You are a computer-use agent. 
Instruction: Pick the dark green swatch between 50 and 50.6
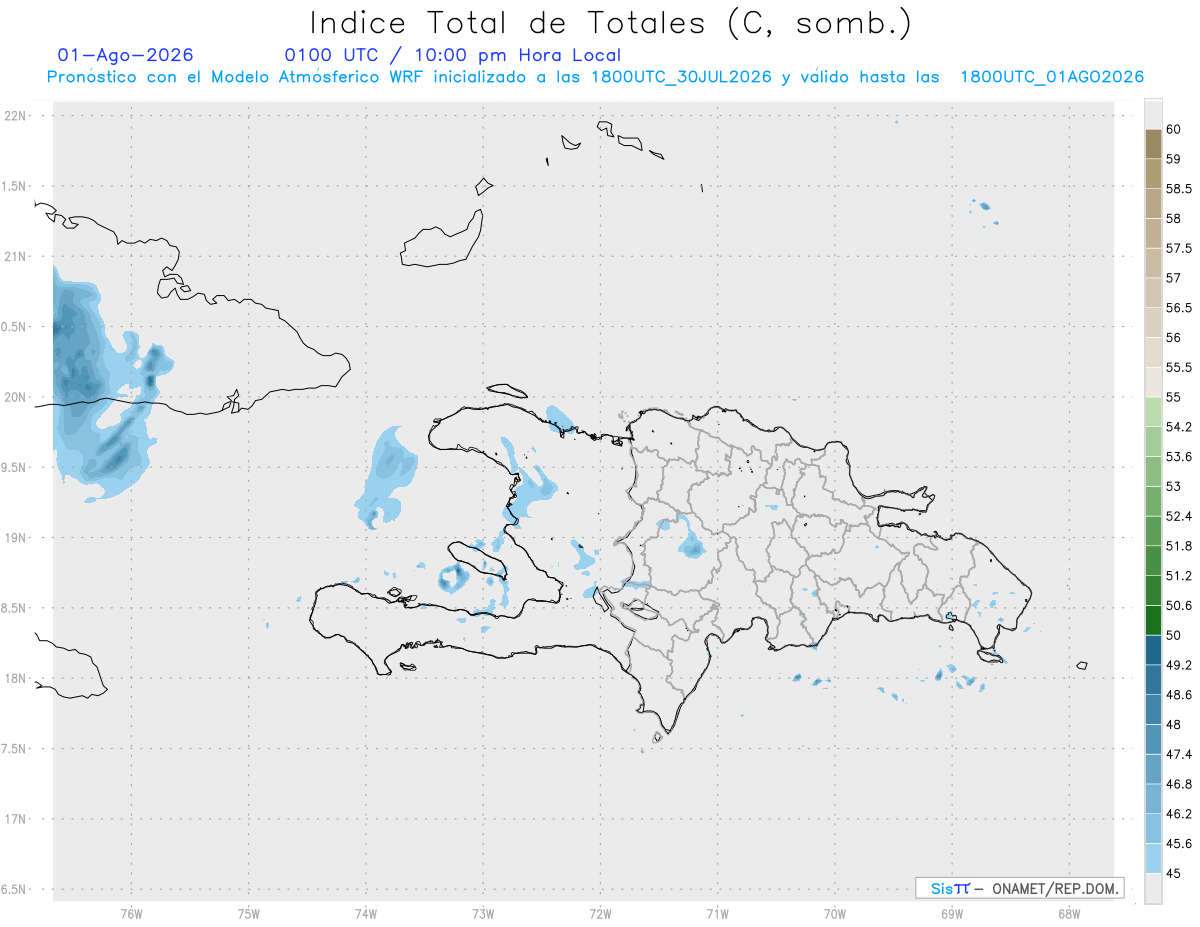pos(1153,620)
